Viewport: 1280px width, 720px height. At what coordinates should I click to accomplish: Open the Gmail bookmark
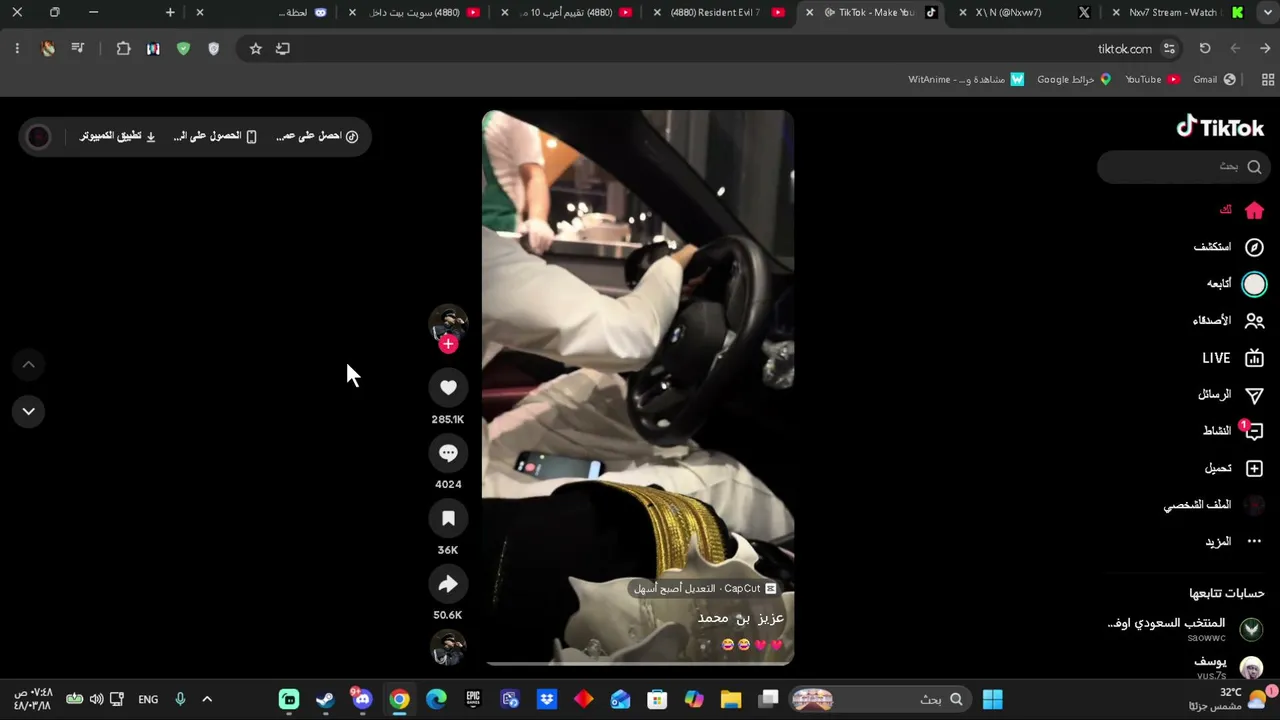[1214, 79]
